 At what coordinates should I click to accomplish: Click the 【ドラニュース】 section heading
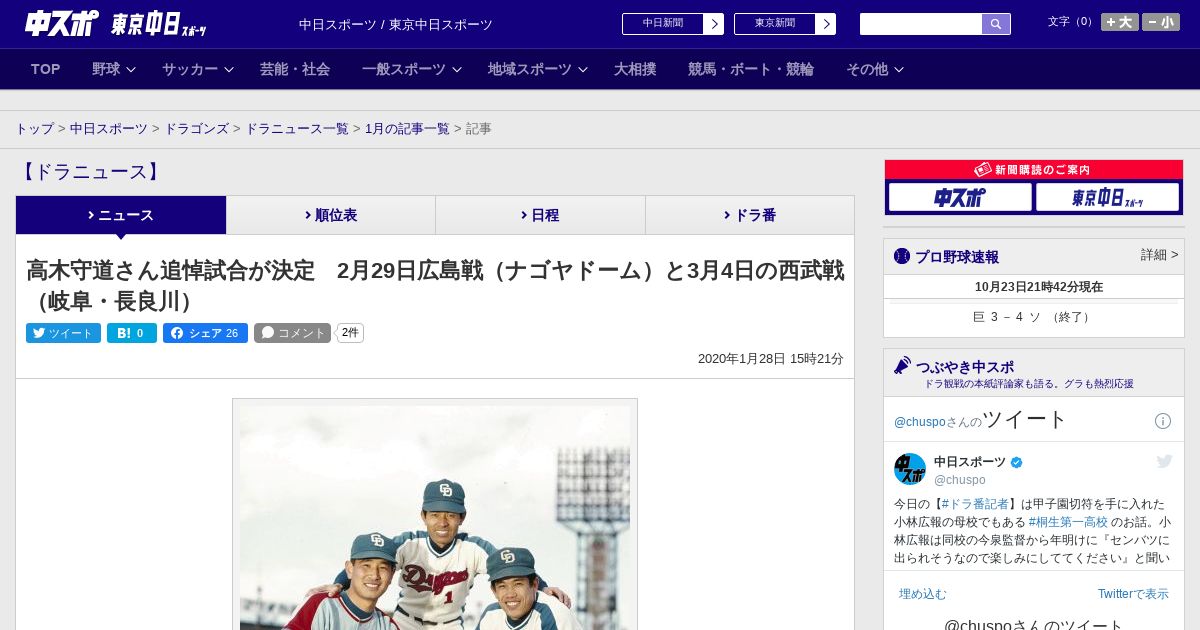click(x=90, y=172)
